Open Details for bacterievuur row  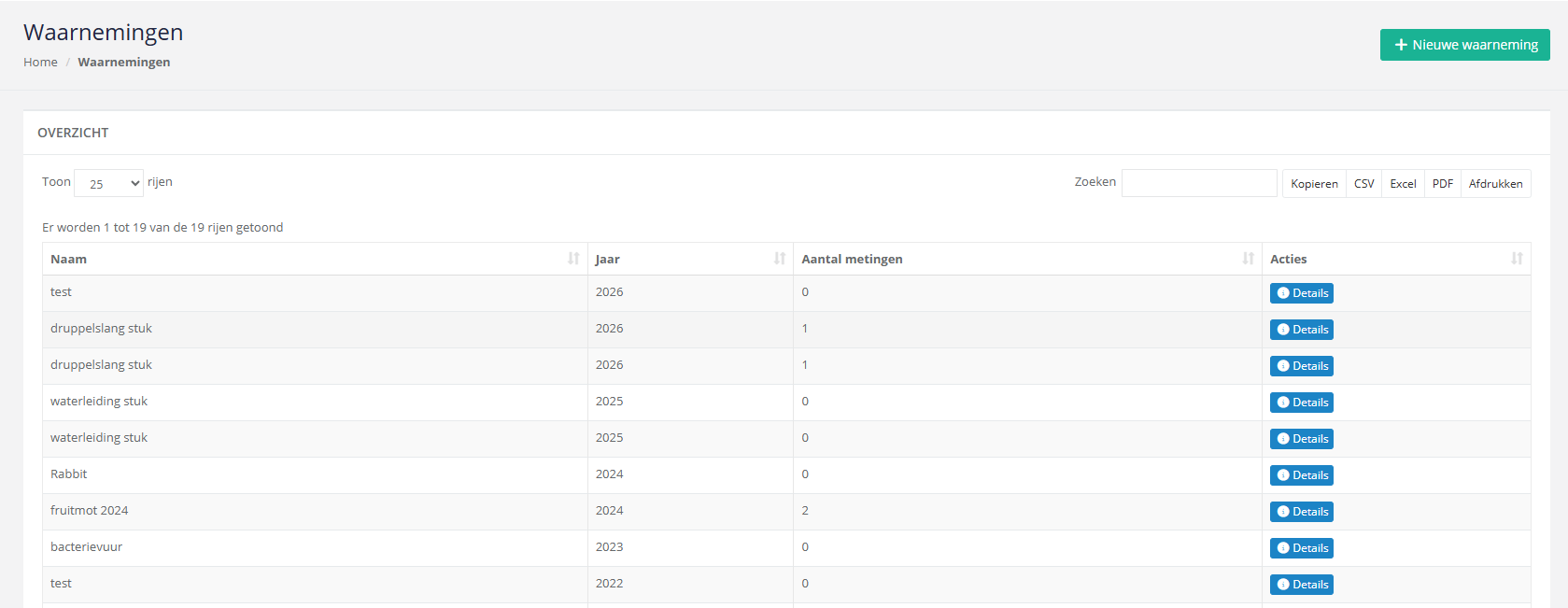pos(1301,548)
